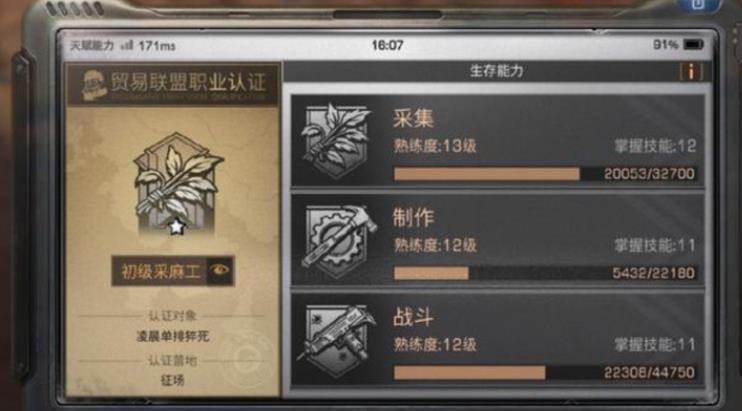Tap the signal strength bars icon
The width and height of the screenshot is (742, 411).
coord(126,46)
